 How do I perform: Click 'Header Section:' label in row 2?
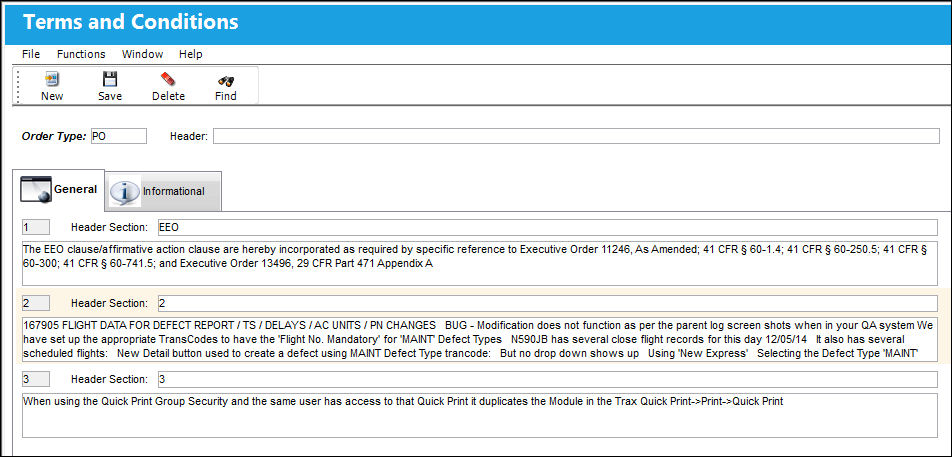tap(109, 303)
